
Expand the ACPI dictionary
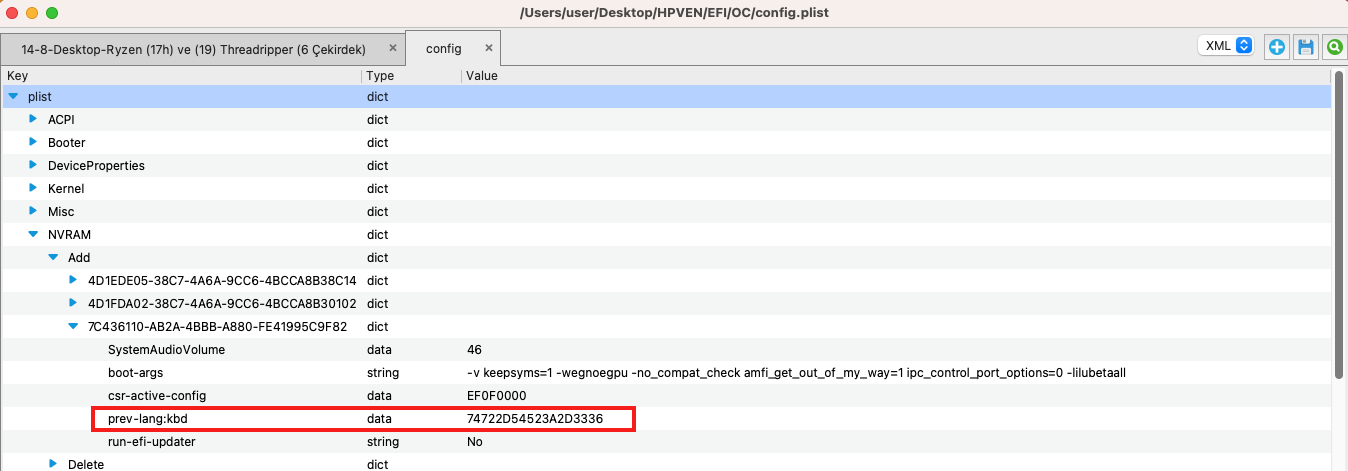click(33, 119)
